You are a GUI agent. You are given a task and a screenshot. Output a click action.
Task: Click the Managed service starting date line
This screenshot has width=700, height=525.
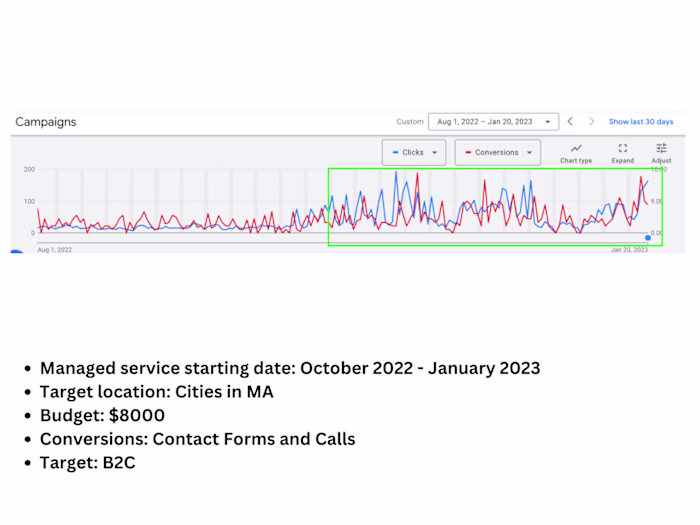click(290, 368)
